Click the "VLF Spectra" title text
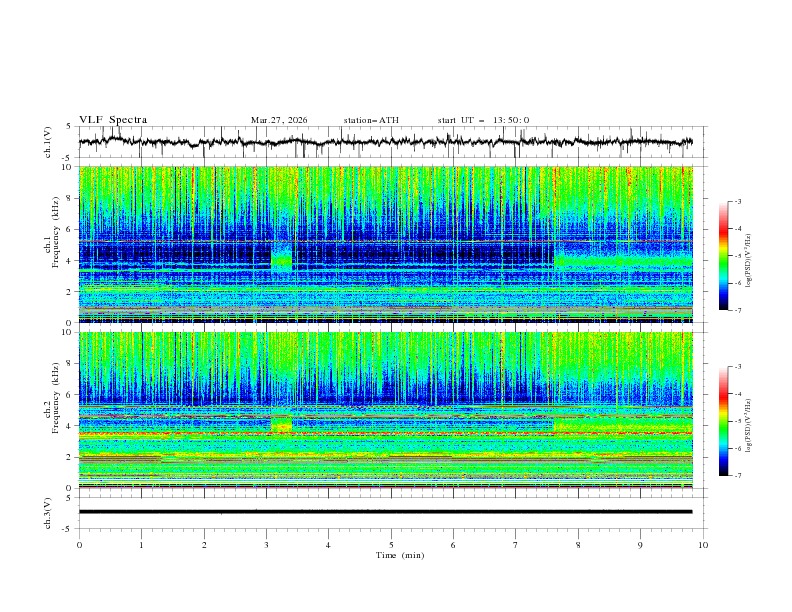 tap(113, 120)
